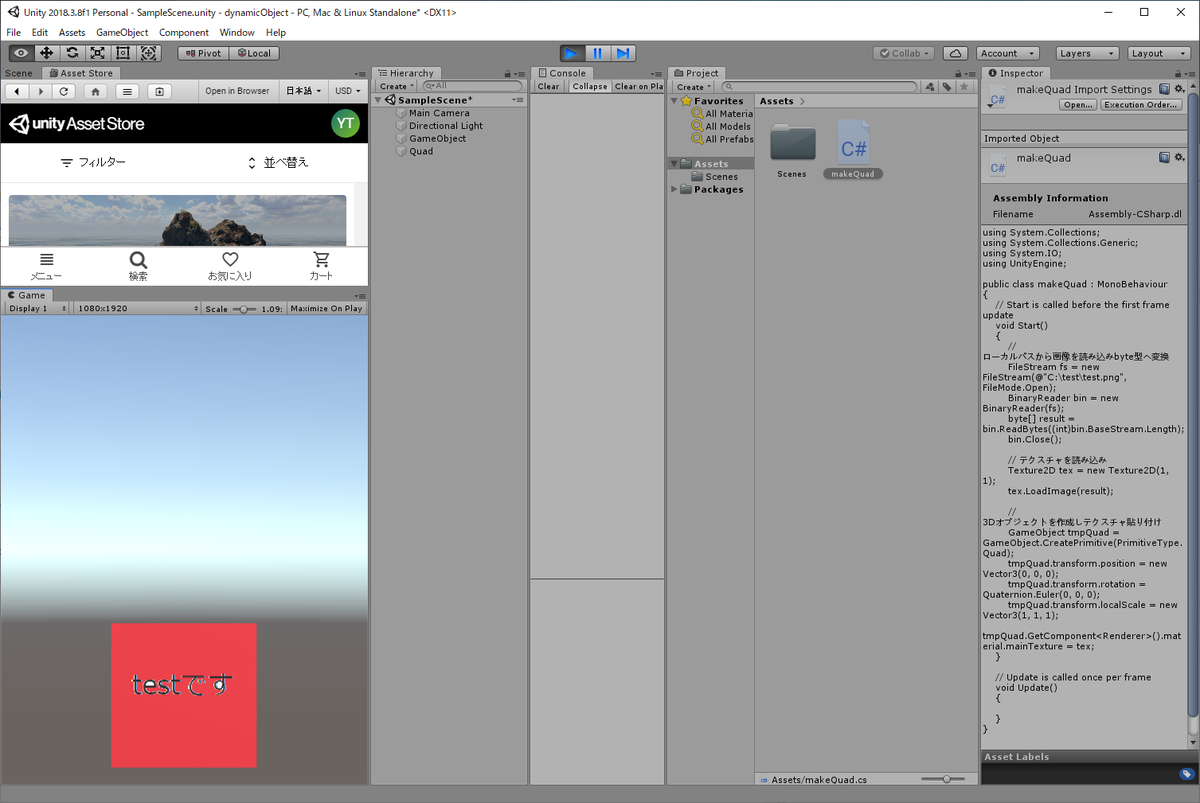Adjust the Game view Scale slider

click(244, 309)
